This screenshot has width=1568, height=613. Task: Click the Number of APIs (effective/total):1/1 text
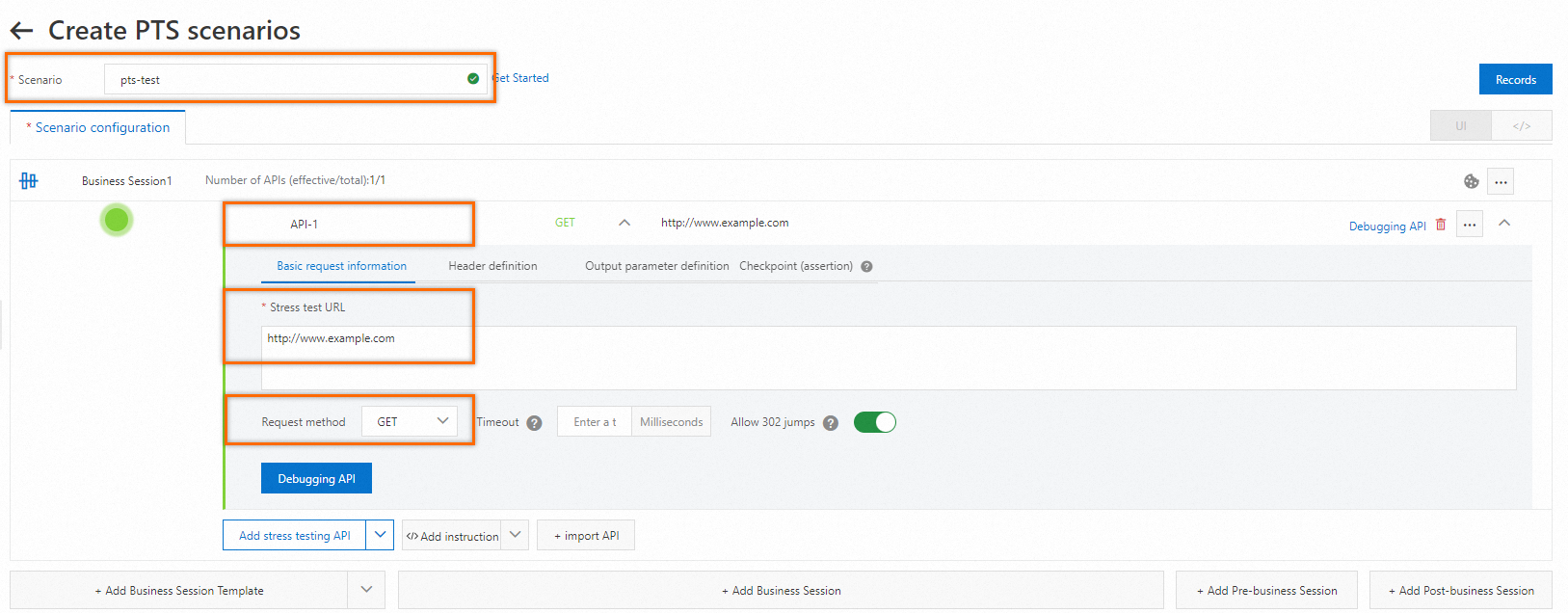pyautogui.click(x=295, y=180)
